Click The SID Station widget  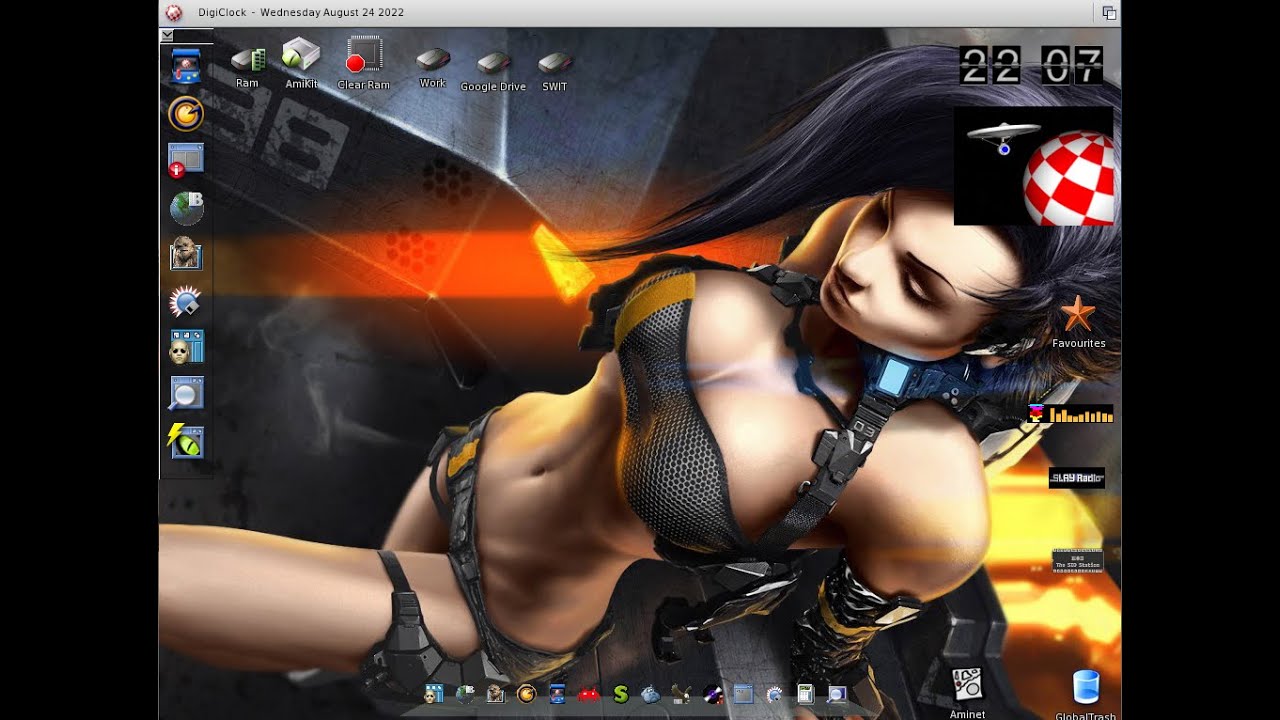tap(1077, 561)
